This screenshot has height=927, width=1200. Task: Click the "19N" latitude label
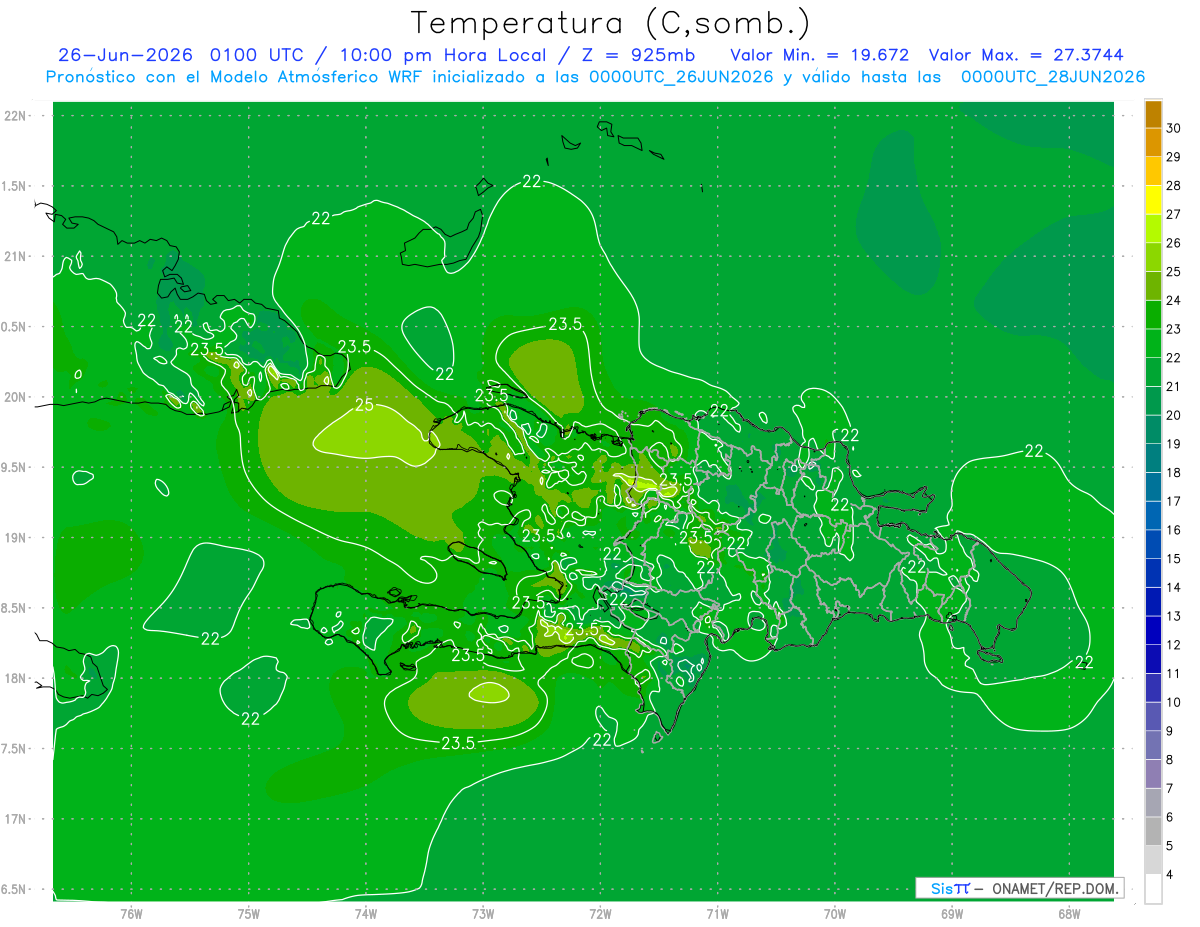tap(16, 538)
